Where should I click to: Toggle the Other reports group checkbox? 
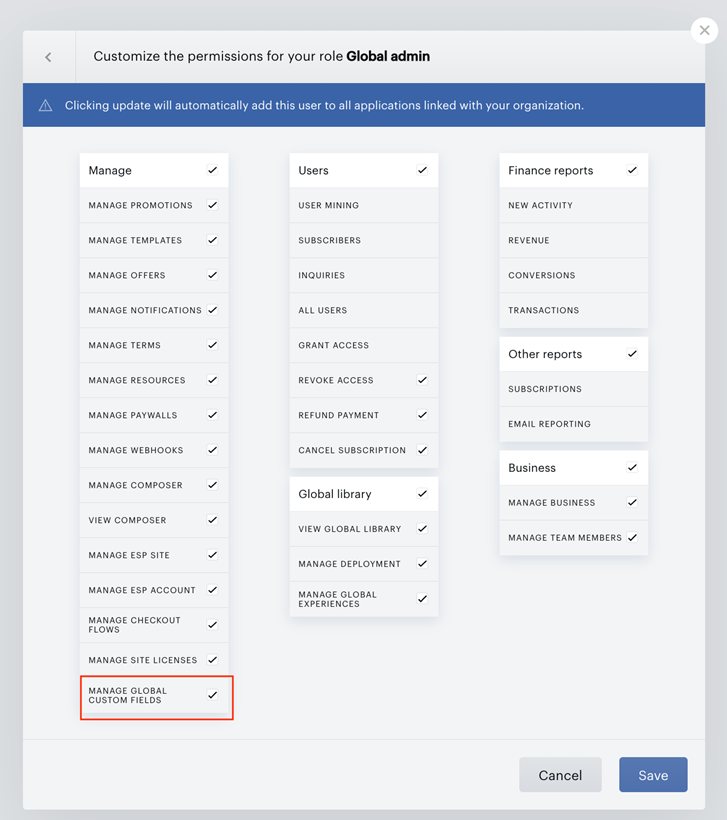click(632, 354)
